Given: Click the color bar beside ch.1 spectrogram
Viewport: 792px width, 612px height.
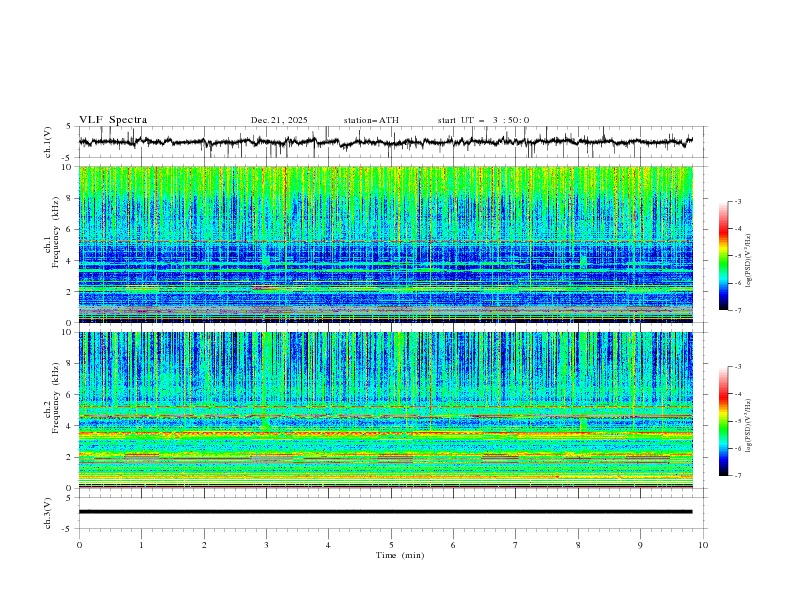Looking at the screenshot, I should coord(724,256).
